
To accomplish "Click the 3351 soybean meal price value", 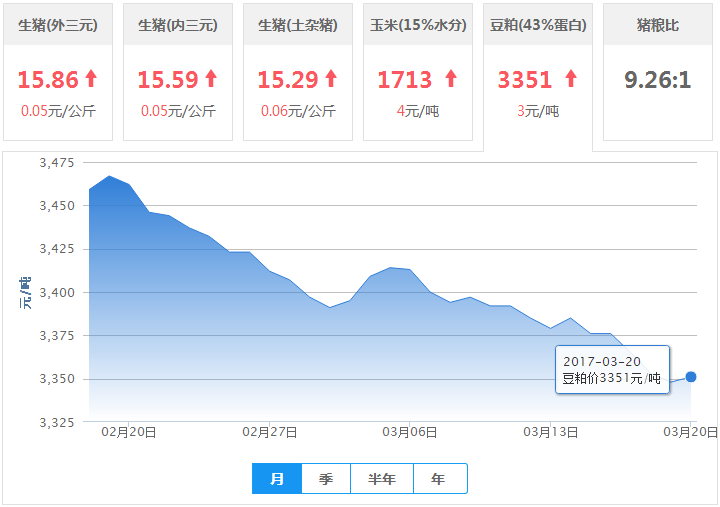I will (524, 79).
